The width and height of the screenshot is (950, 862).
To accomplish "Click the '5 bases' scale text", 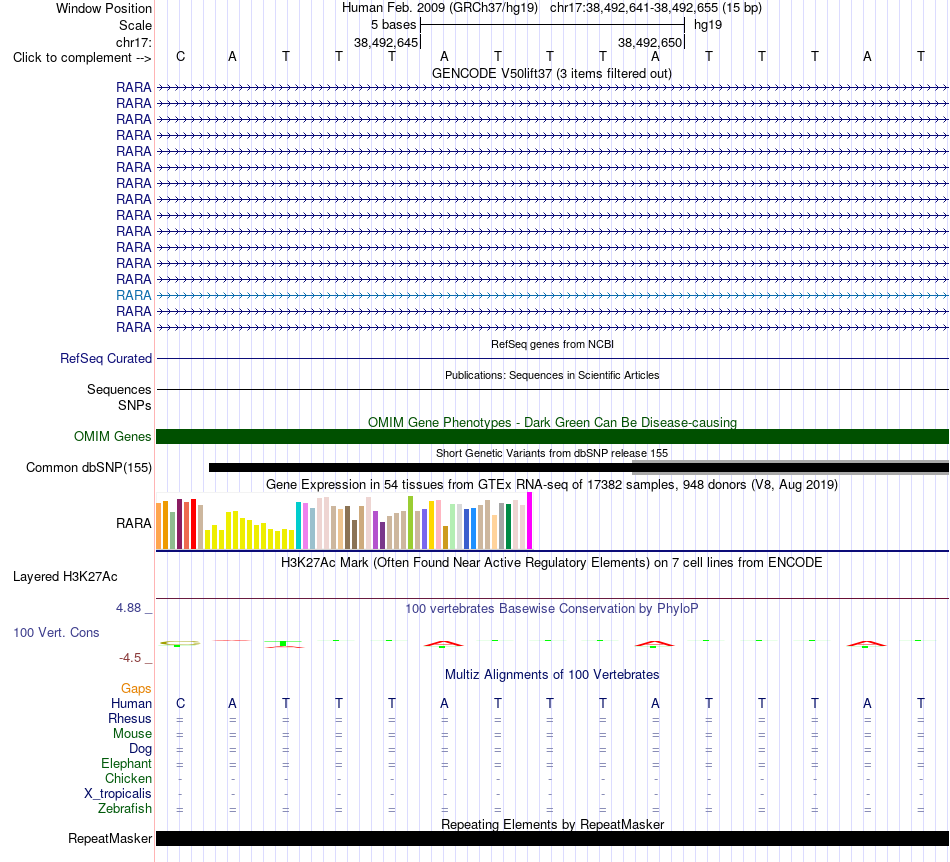I will tap(393, 25).
